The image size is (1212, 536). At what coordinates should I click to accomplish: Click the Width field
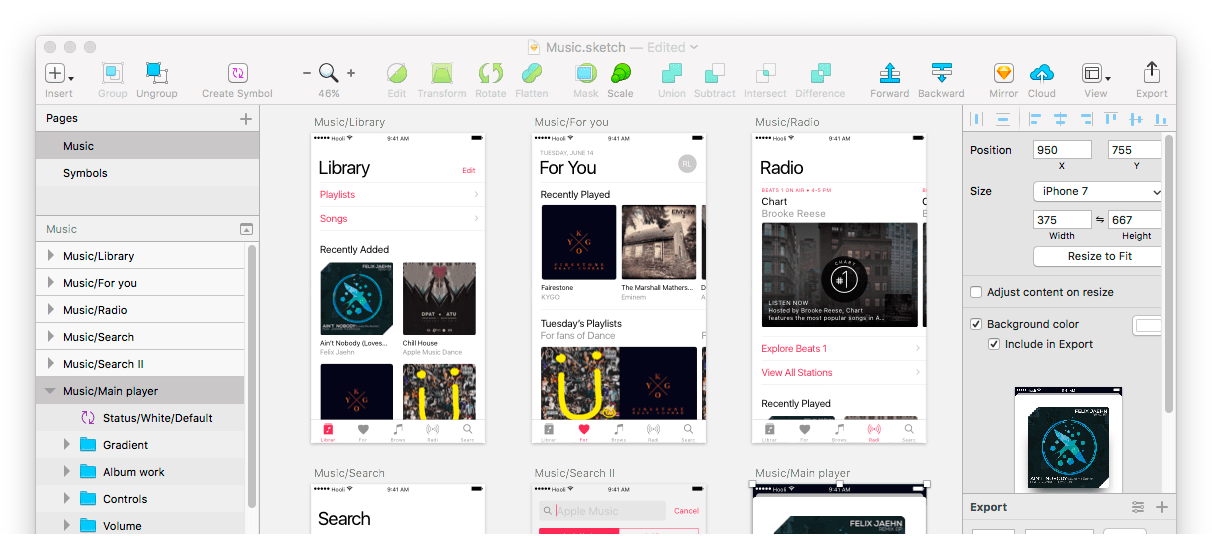(x=1061, y=219)
